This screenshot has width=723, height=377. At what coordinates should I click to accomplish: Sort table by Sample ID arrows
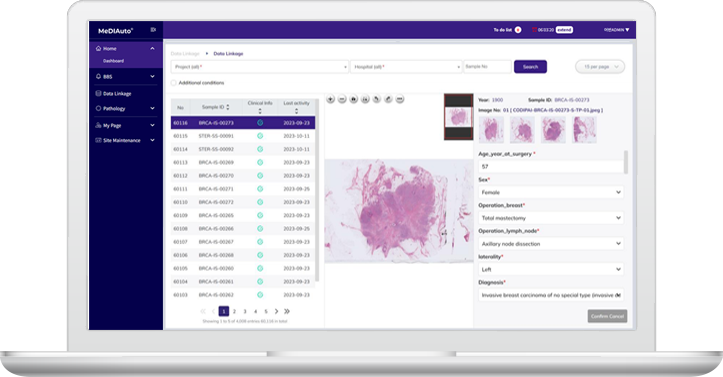(228, 107)
